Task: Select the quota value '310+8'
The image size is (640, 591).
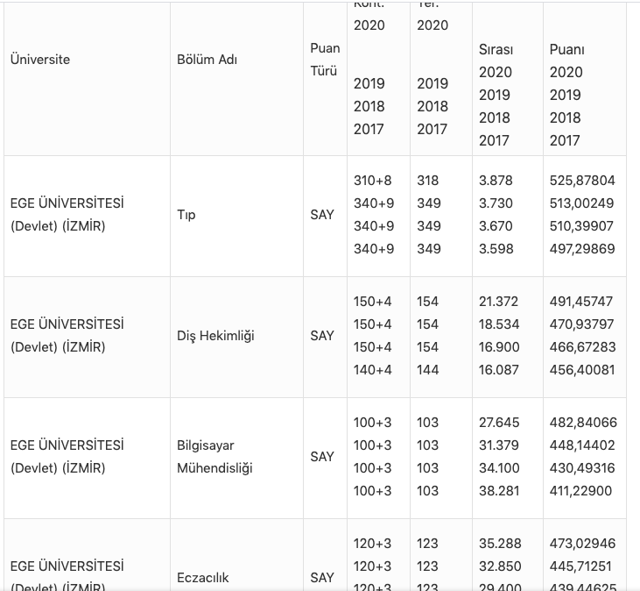Action: 373,180
